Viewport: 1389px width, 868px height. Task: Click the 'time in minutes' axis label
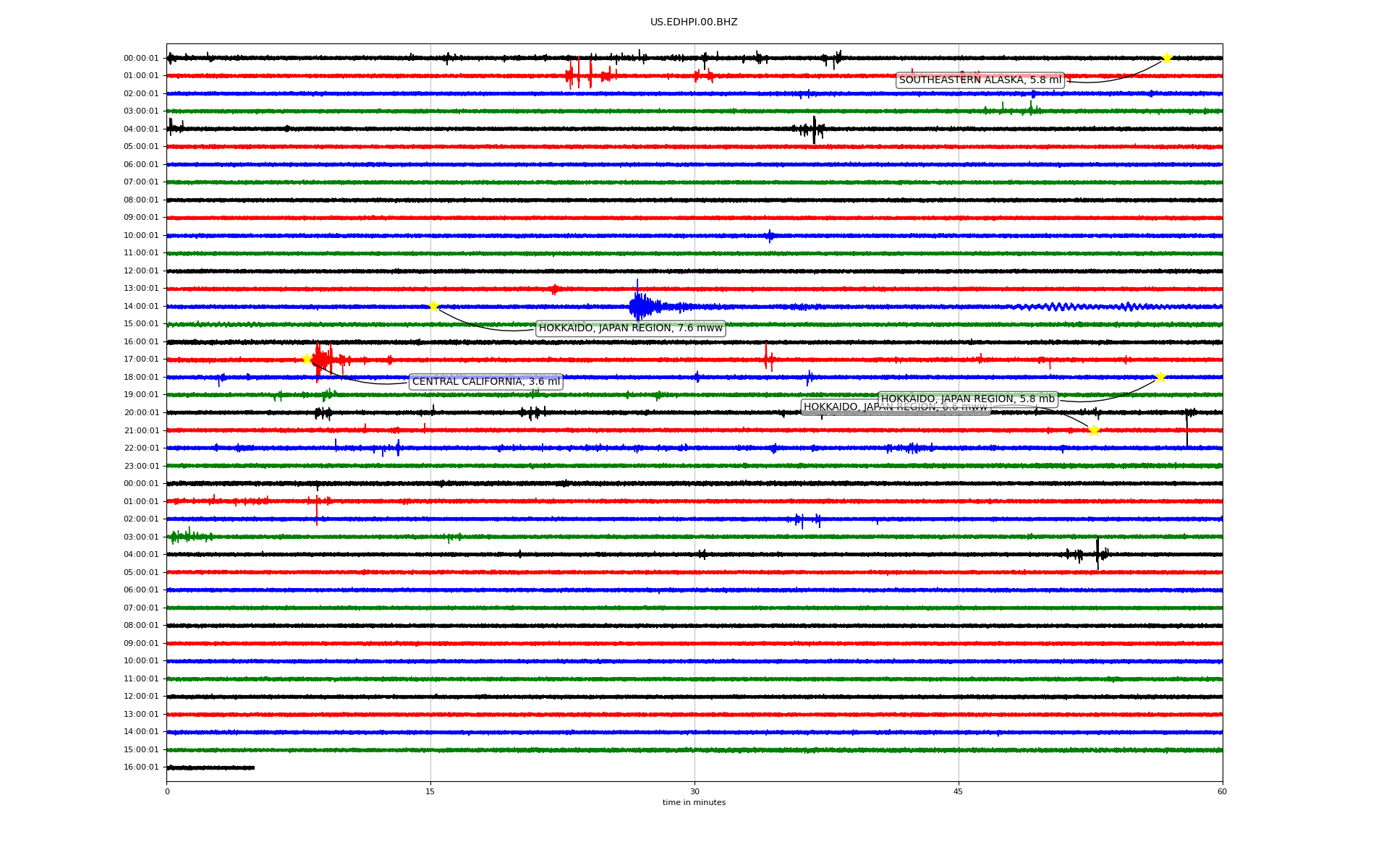point(693,803)
